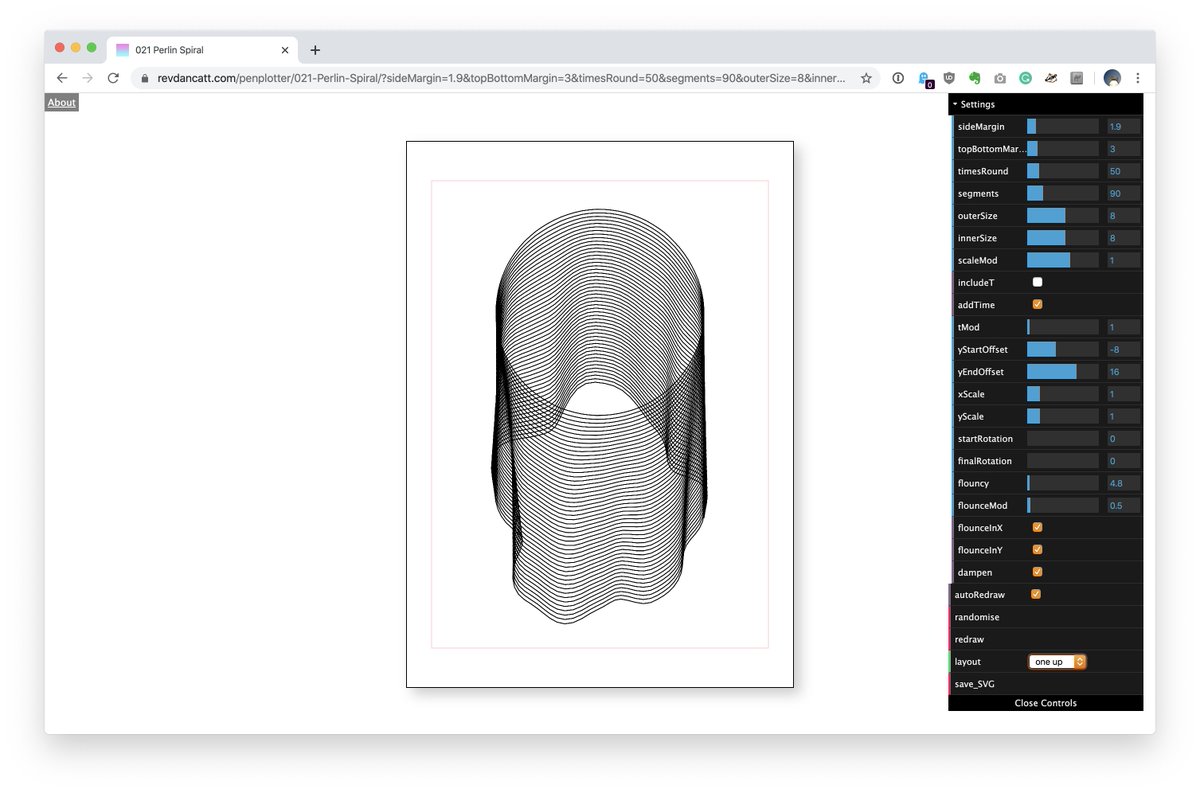Click the spiral drawing canvas
The image size is (1200, 793).
pos(600,414)
